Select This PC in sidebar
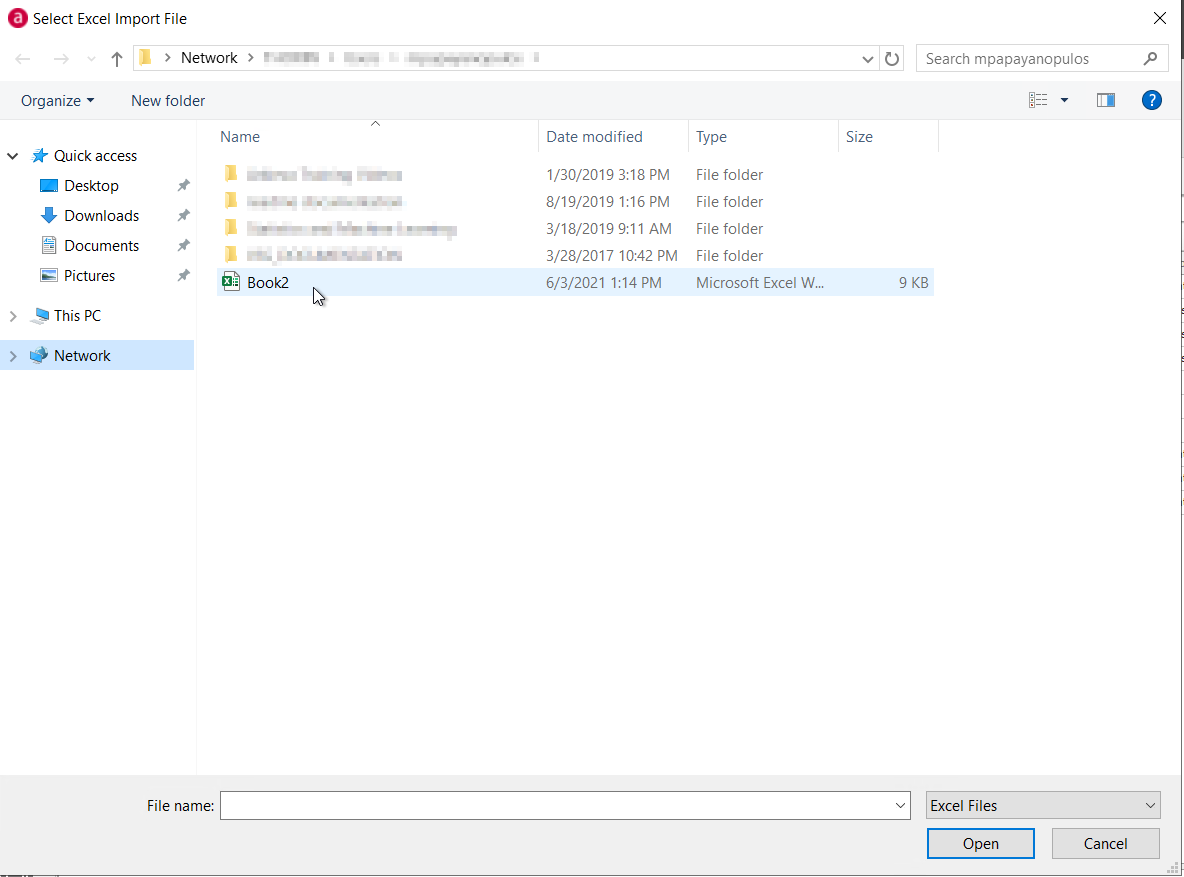 pyautogui.click(x=77, y=316)
